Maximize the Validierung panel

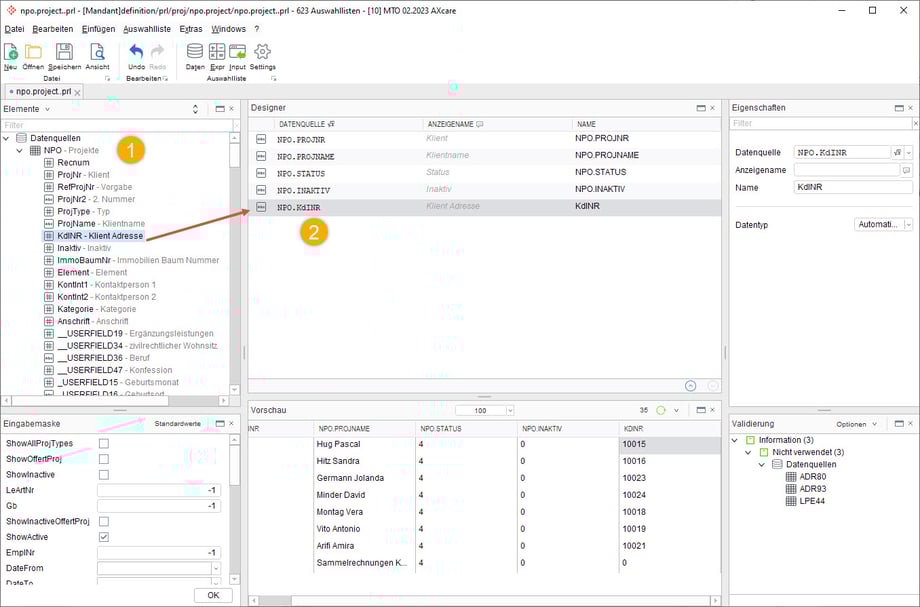point(899,423)
